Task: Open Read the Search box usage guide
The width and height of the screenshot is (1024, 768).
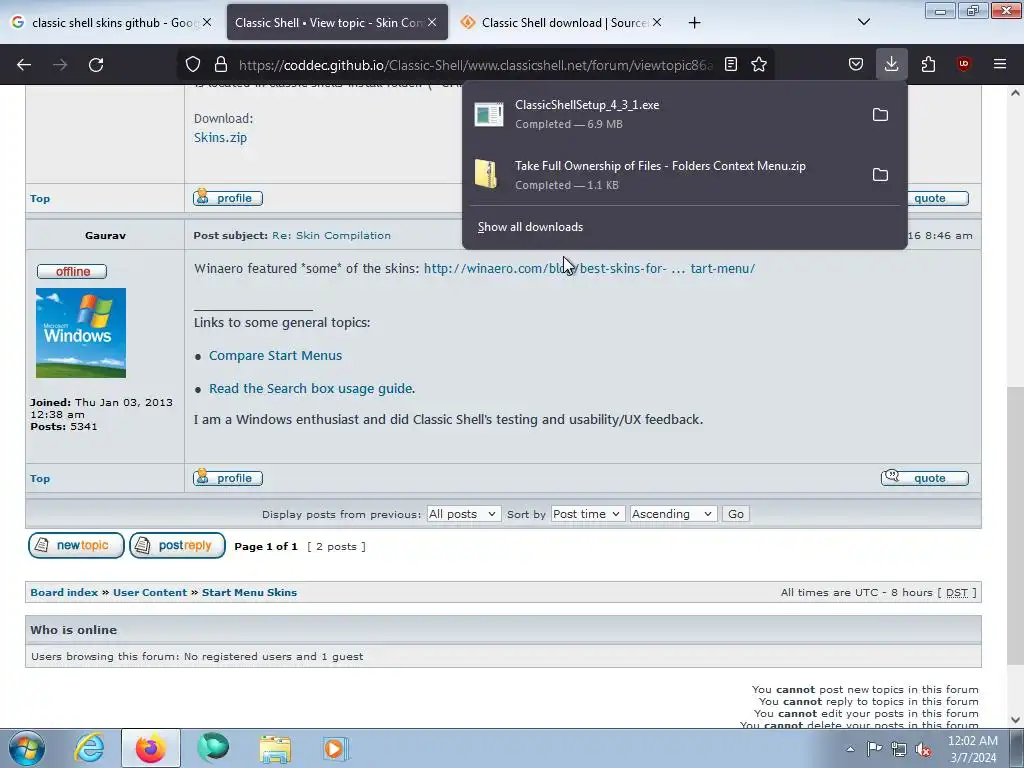Action: click(x=311, y=389)
